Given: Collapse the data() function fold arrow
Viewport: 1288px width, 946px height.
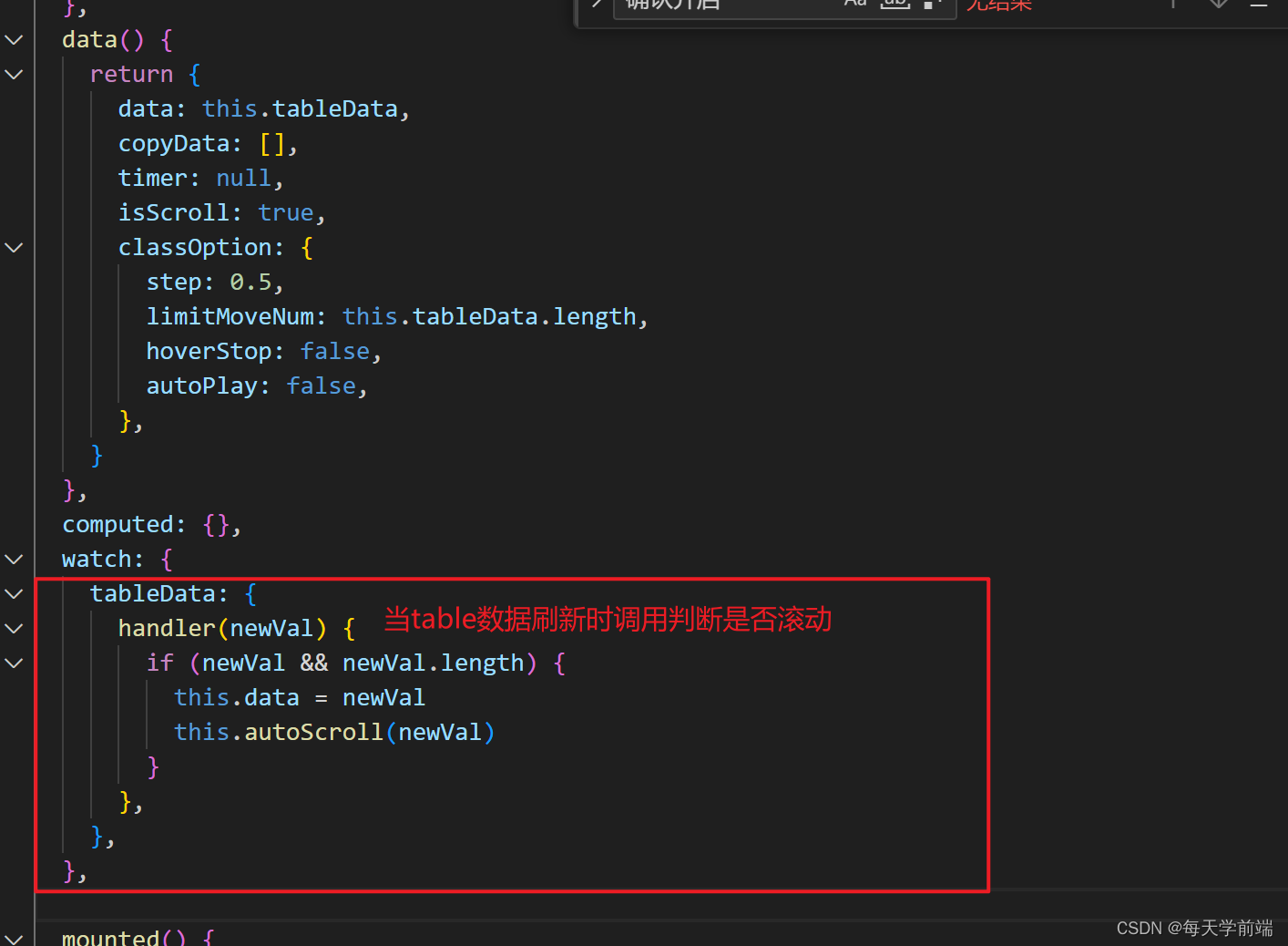Looking at the screenshot, I should tap(14, 39).
